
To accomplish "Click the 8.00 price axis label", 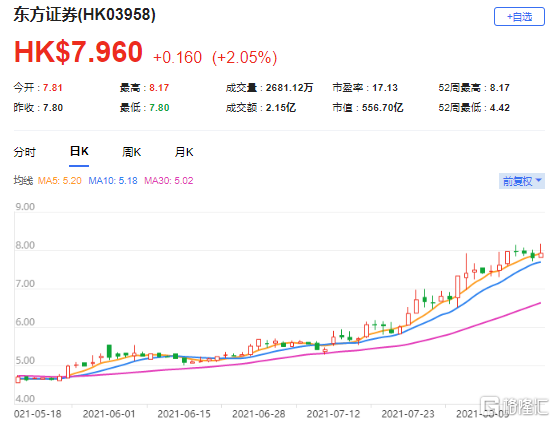I will point(25,245).
